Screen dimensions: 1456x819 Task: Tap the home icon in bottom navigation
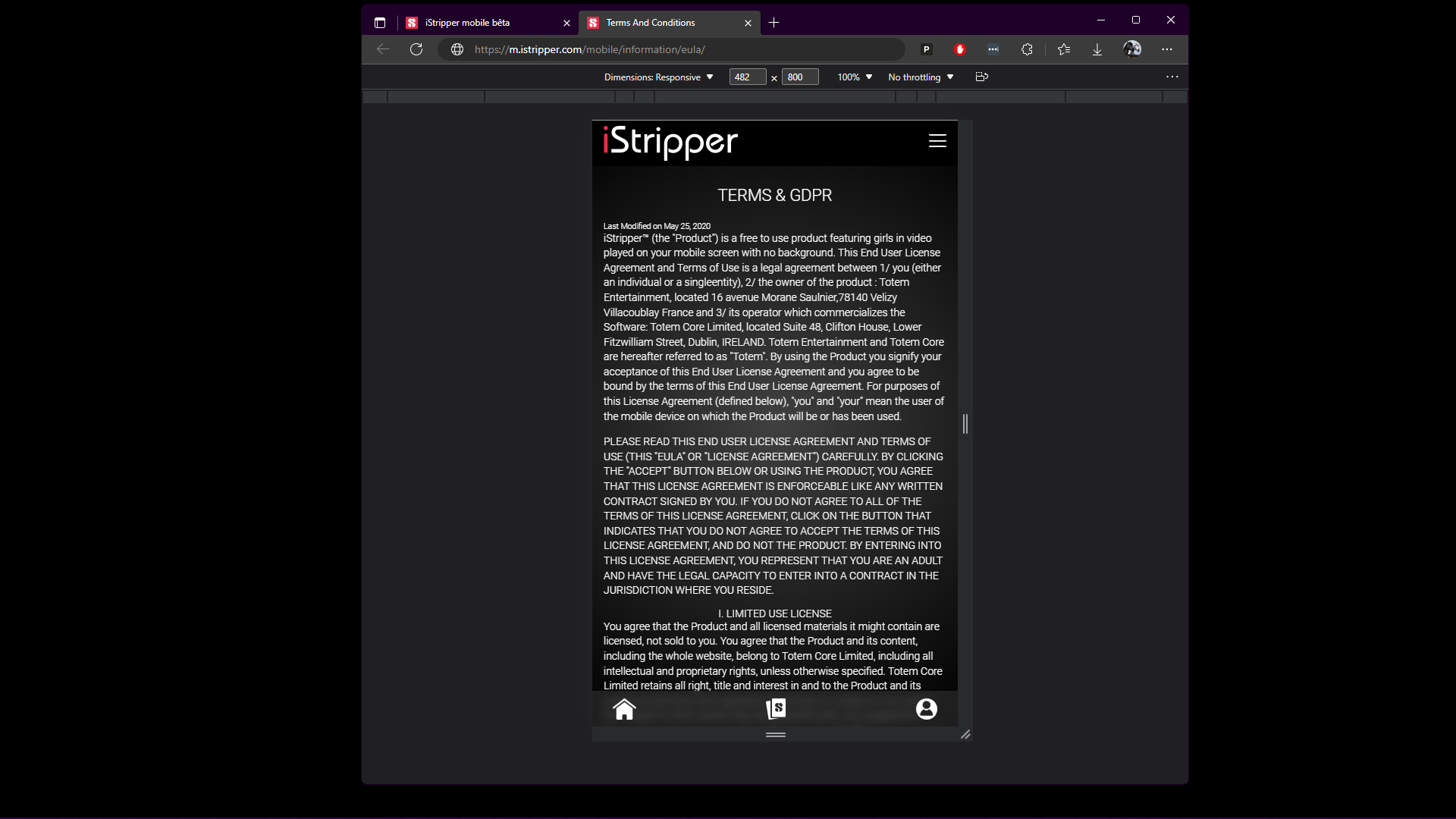coord(624,709)
